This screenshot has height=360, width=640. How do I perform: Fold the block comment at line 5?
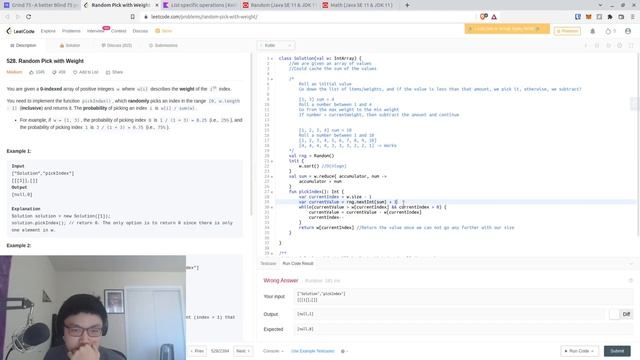272,79
